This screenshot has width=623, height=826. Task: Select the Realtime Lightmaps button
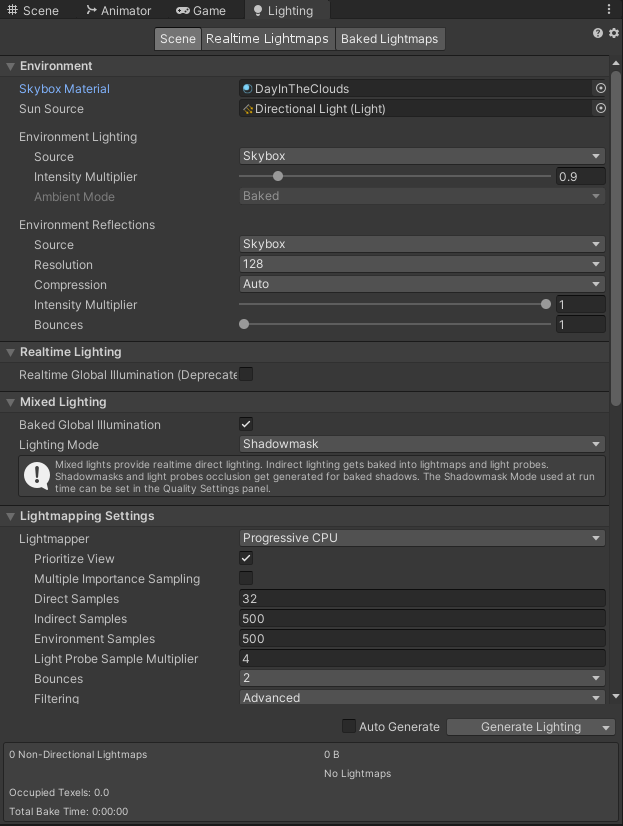267,39
